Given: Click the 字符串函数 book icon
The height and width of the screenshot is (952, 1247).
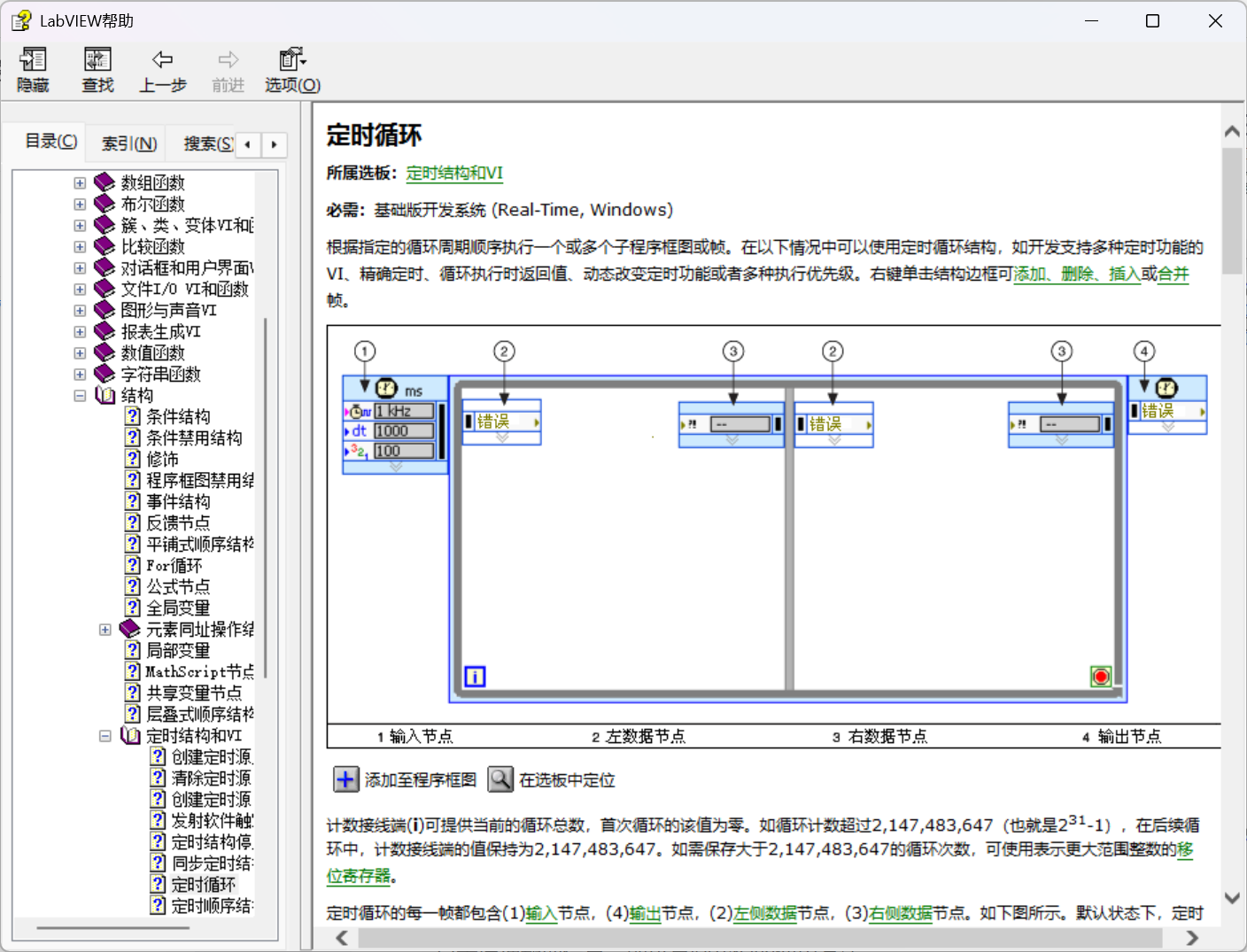Looking at the screenshot, I should (105, 374).
